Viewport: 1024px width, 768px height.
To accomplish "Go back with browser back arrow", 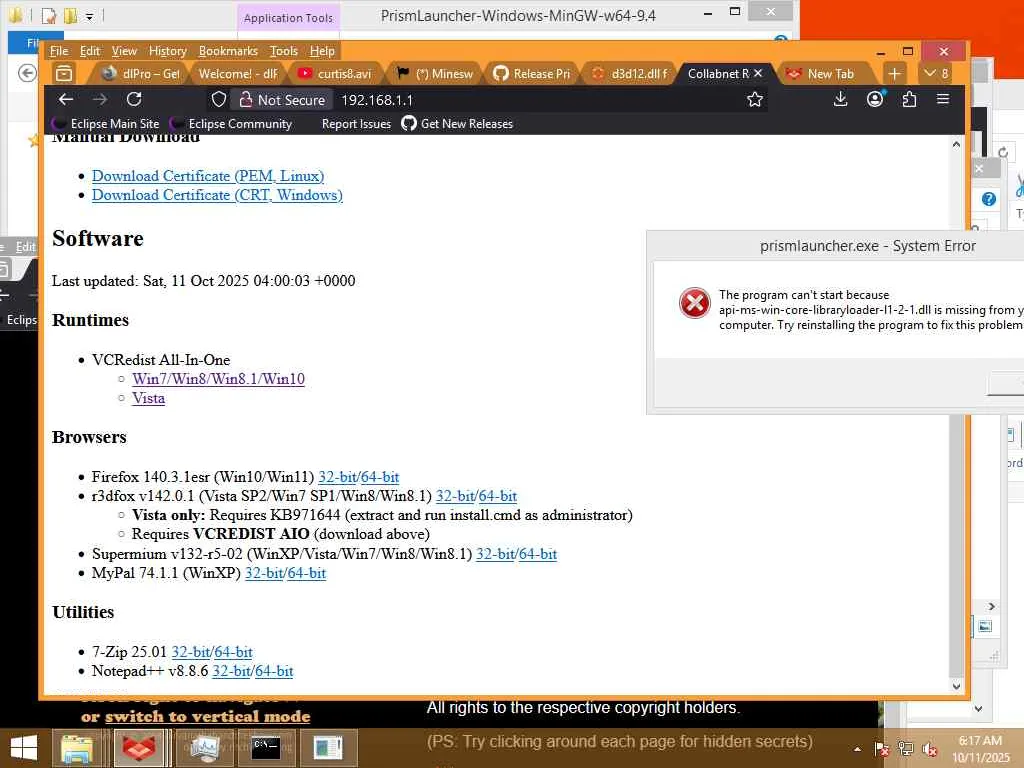I will click(x=66, y=99).
